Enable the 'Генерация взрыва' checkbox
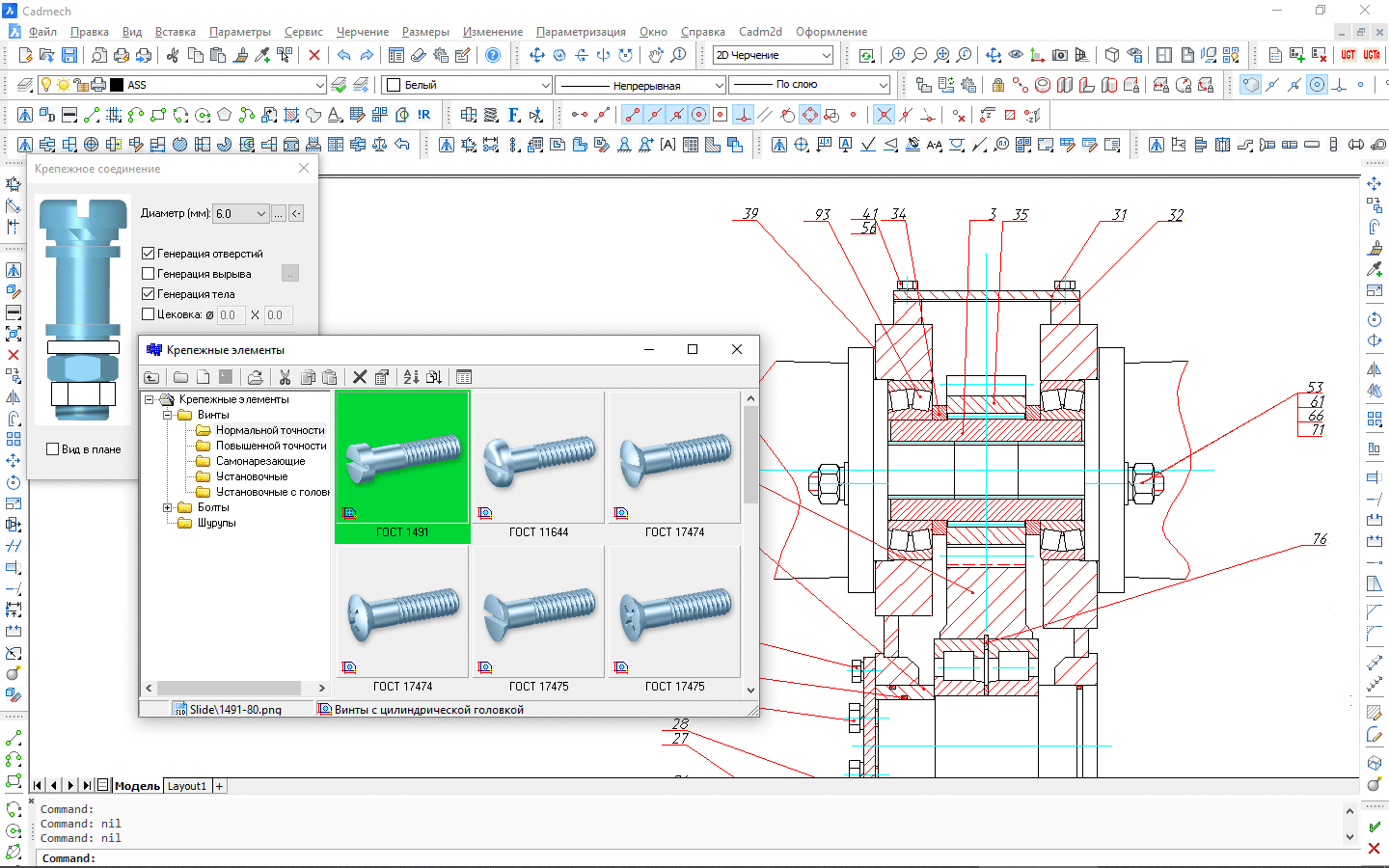The height and width of the screenshot is (868, 1389). [x=149, y=274]
